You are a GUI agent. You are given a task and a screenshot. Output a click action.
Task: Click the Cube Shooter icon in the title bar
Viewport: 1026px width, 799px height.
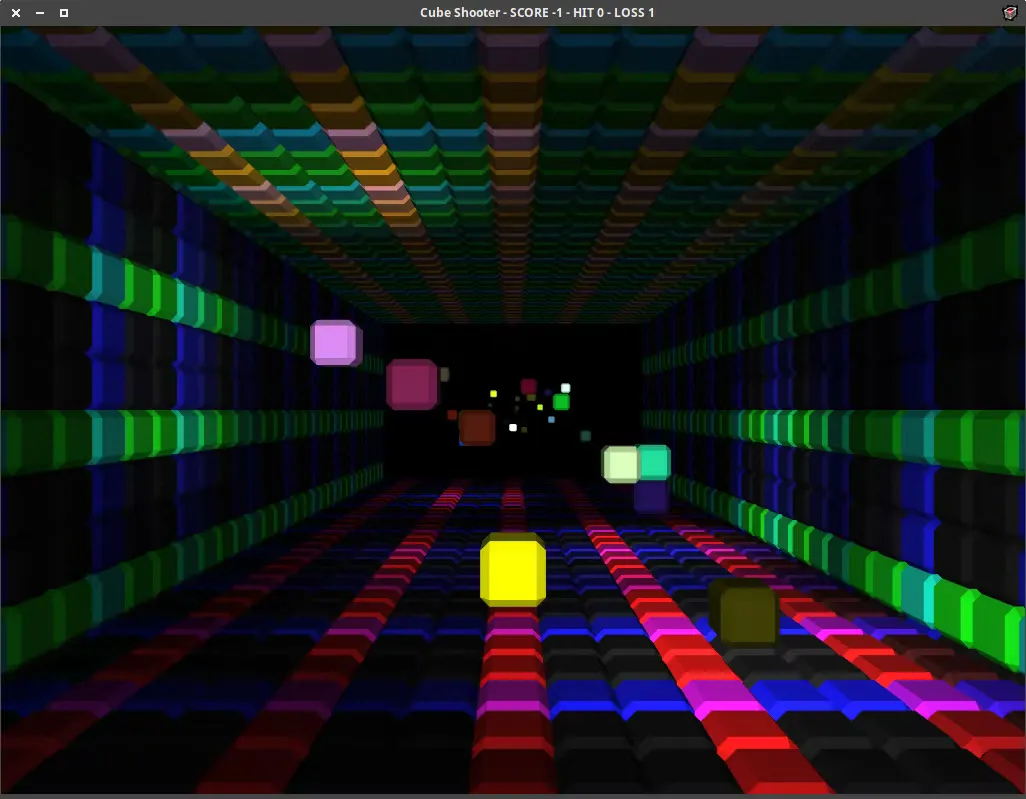pyautogui.click(x=1010, y=12)
